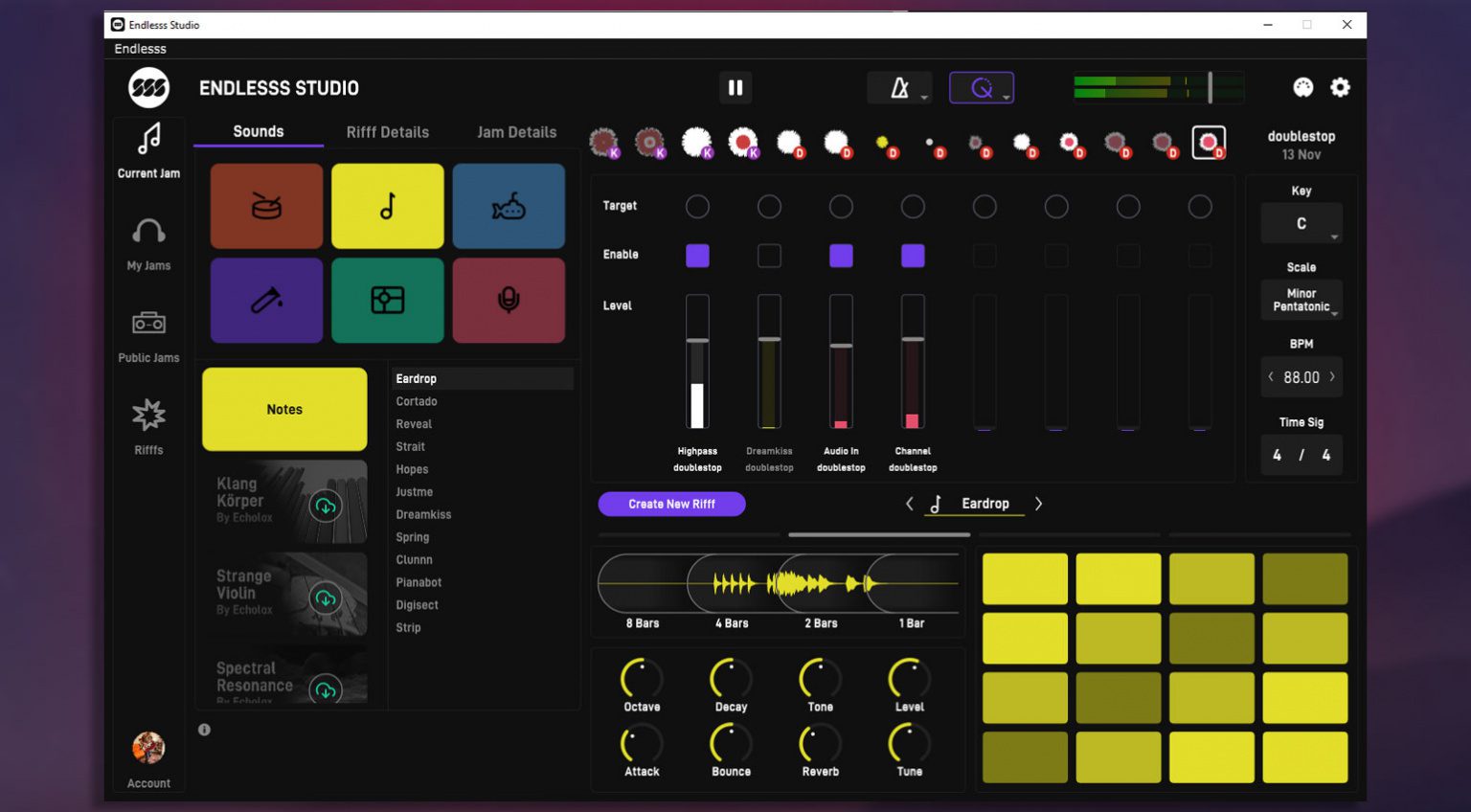
Task: Open the Minor Pentatonic scale selector
Action: click(x=1301, y=299)
